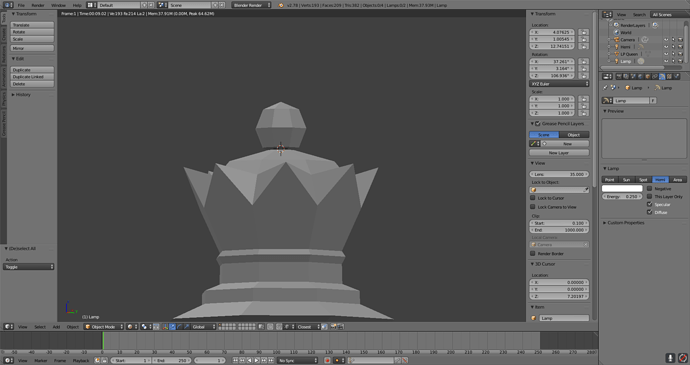Open the pivot point selector icon
Image resolution: width=690 pixels, height=365 pixels.
(x=146, y=327)
